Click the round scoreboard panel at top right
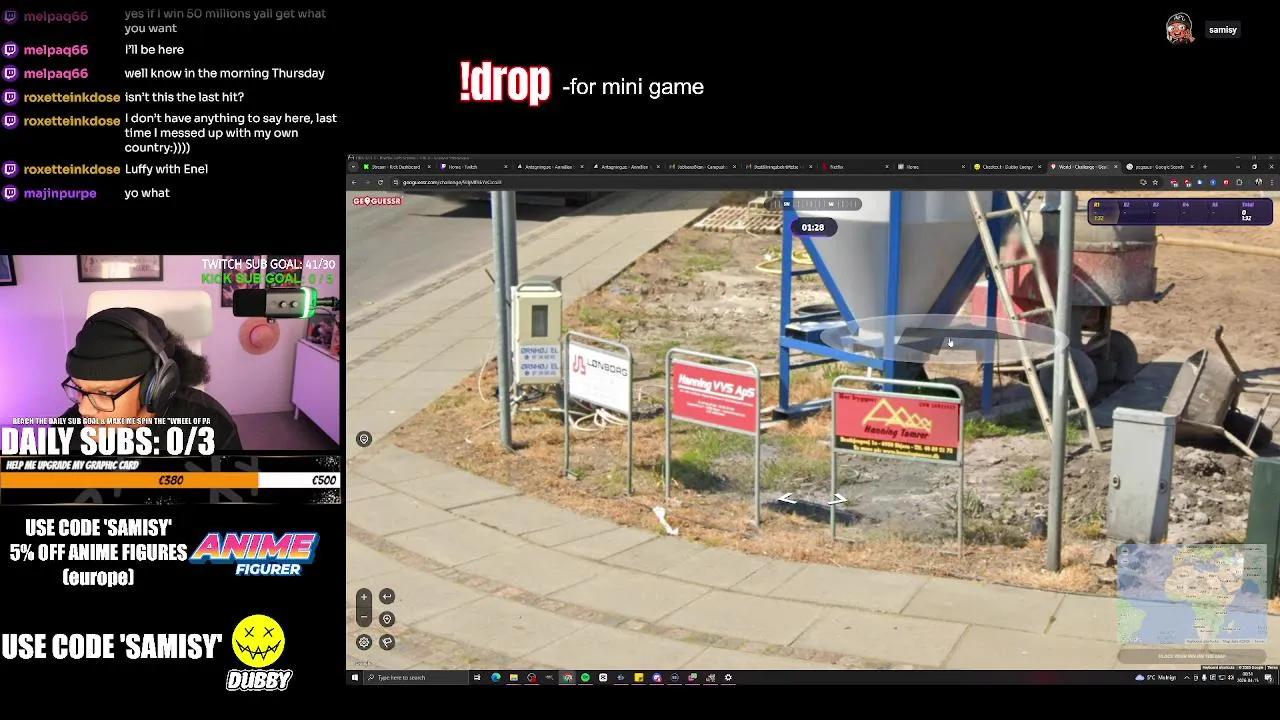The width and height of the screenshot is (1280, 720). [x=1180, y=211]
